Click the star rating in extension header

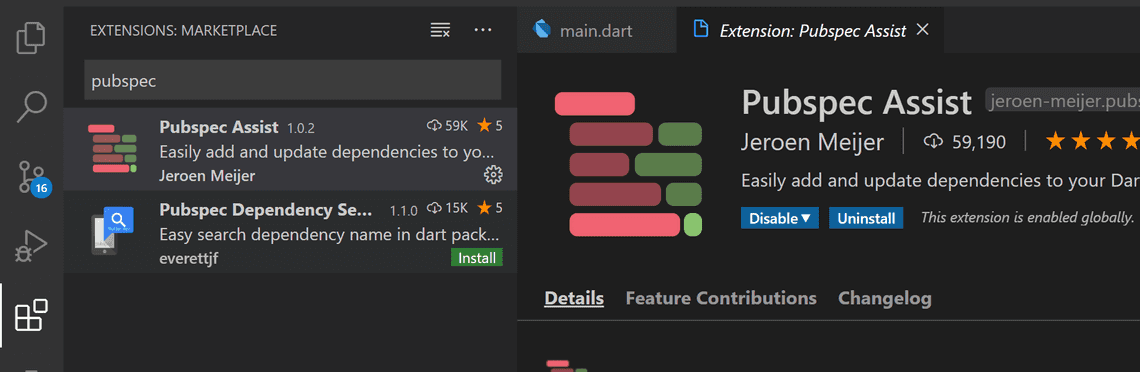click(x=1093, y=142)
